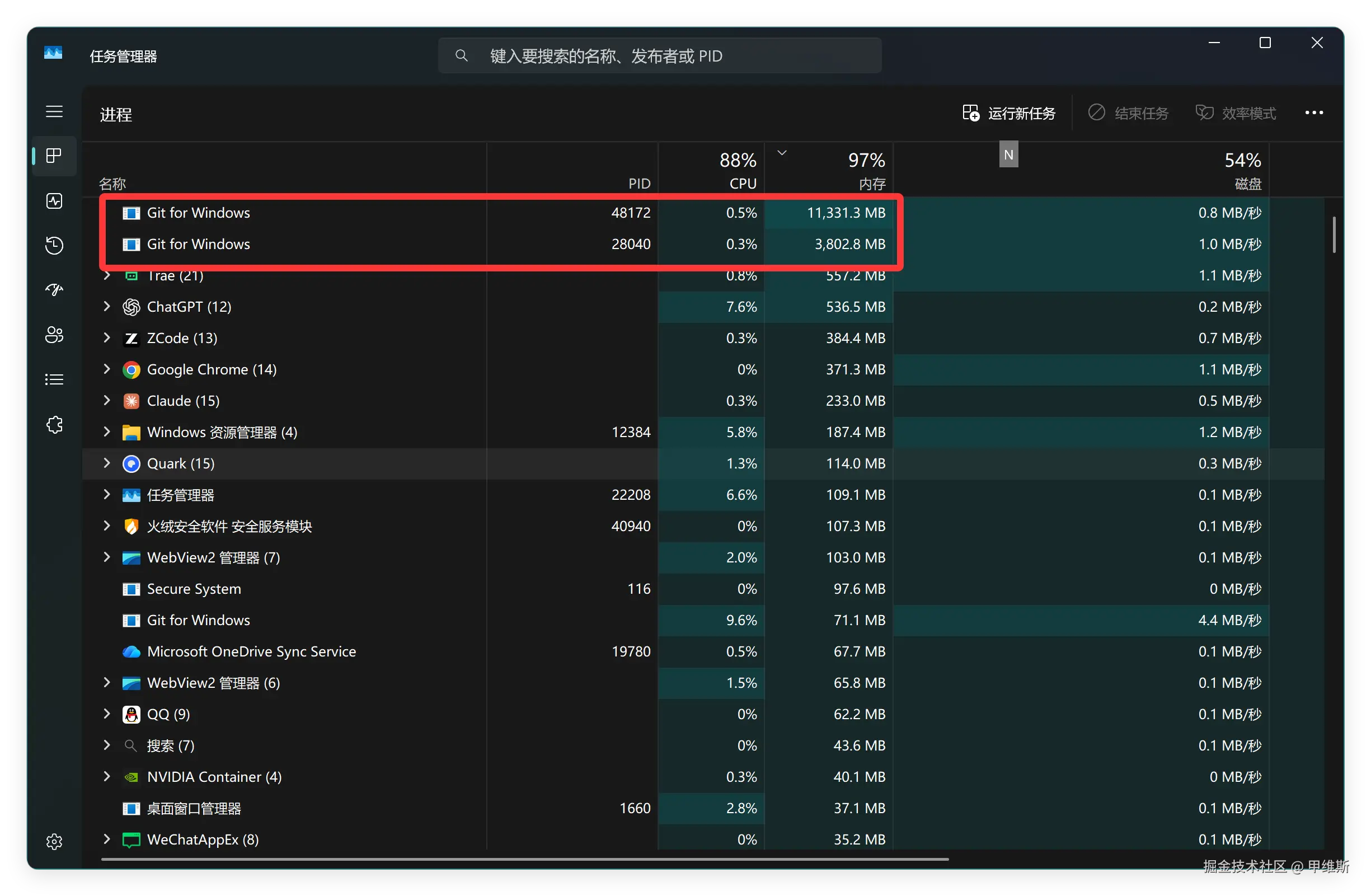Sort by the 名称 column header
Image resolution: width=1371 pixels, height=896 pixels.
pyautogui.click(x=112, y=184)
